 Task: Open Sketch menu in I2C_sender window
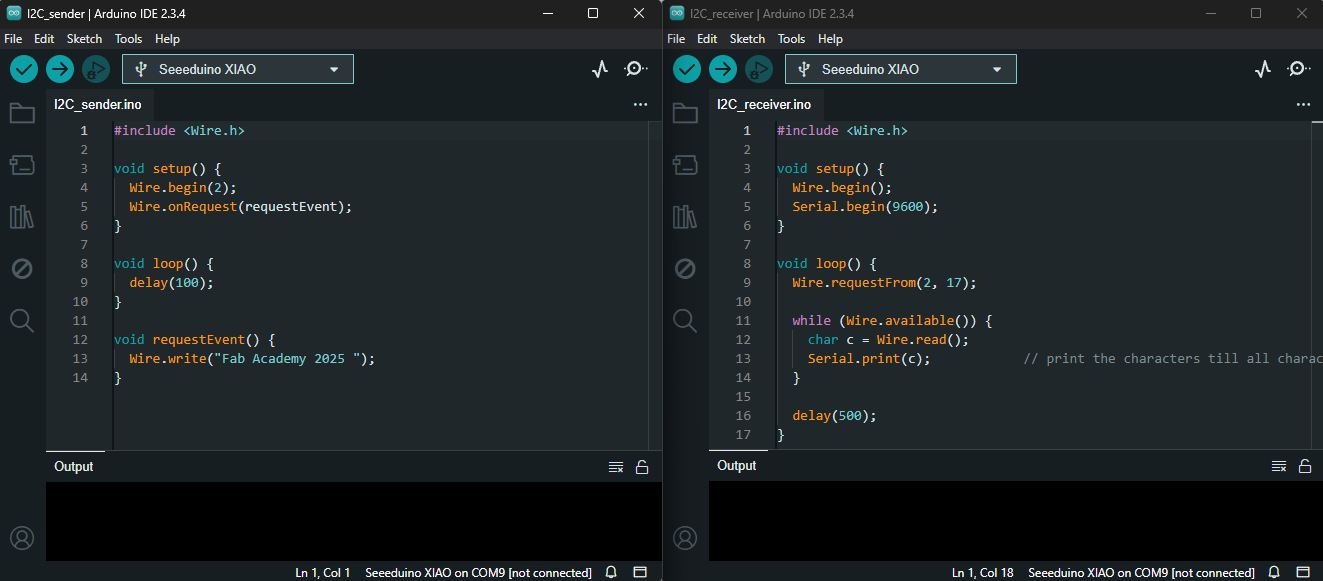[84, 39]
